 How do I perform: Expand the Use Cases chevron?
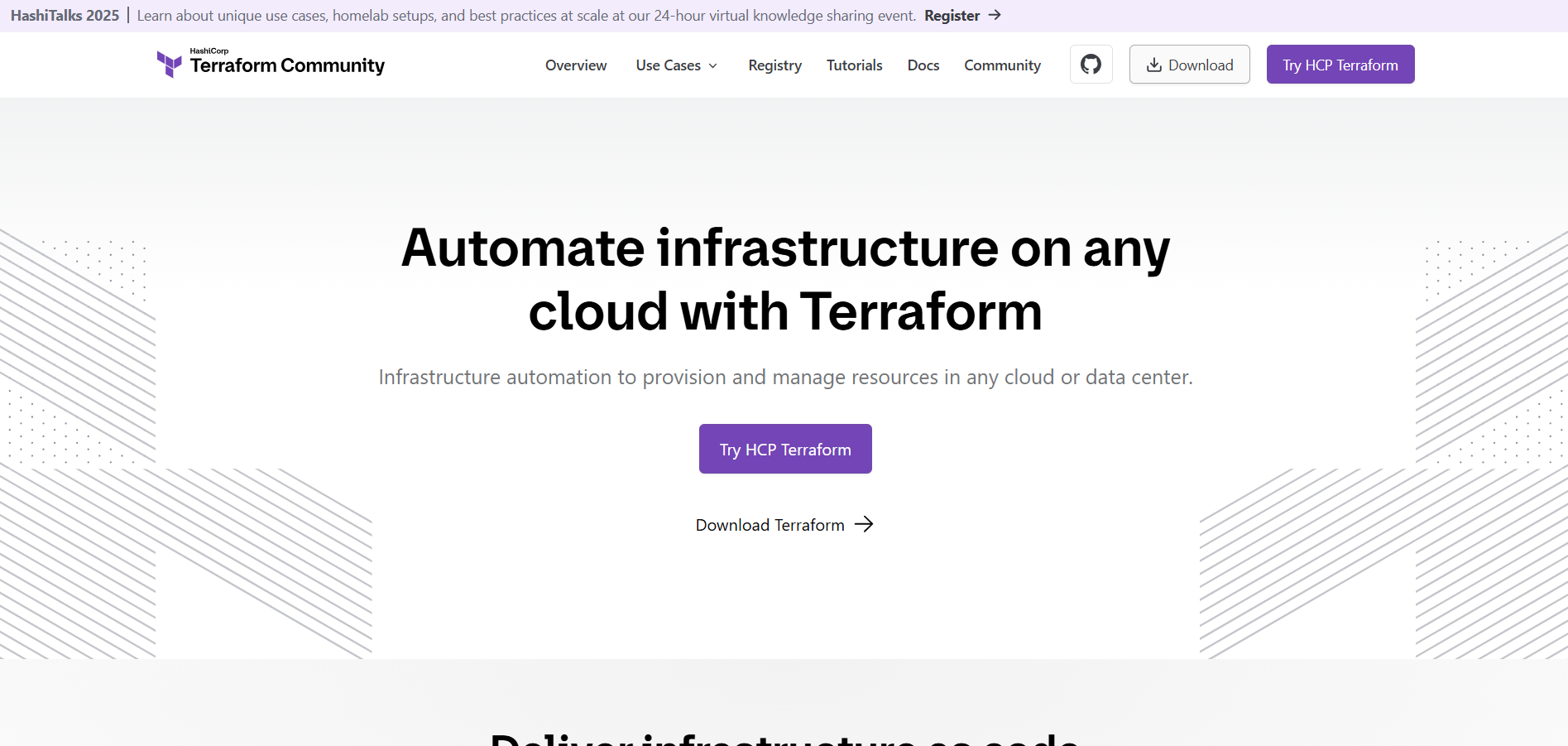pyautogui.click(x=712, y=66)
